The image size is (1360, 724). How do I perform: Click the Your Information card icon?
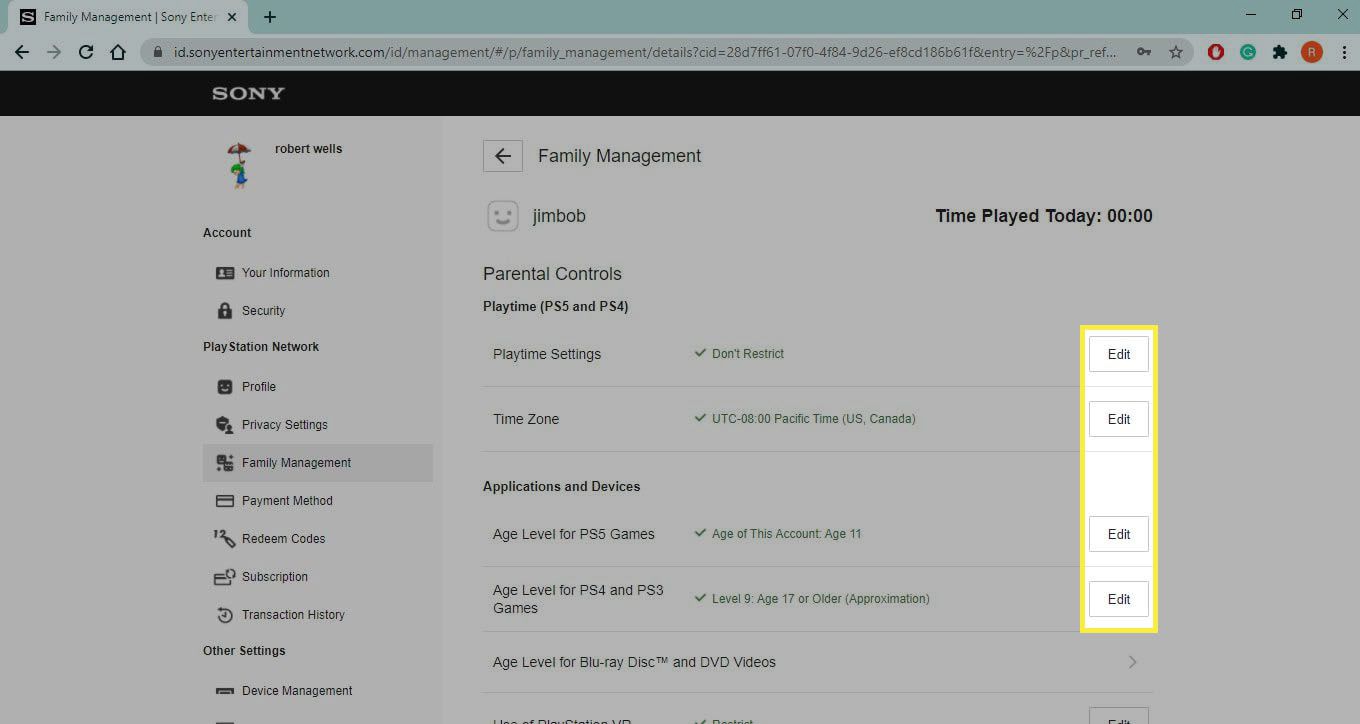tap(225, 273)
